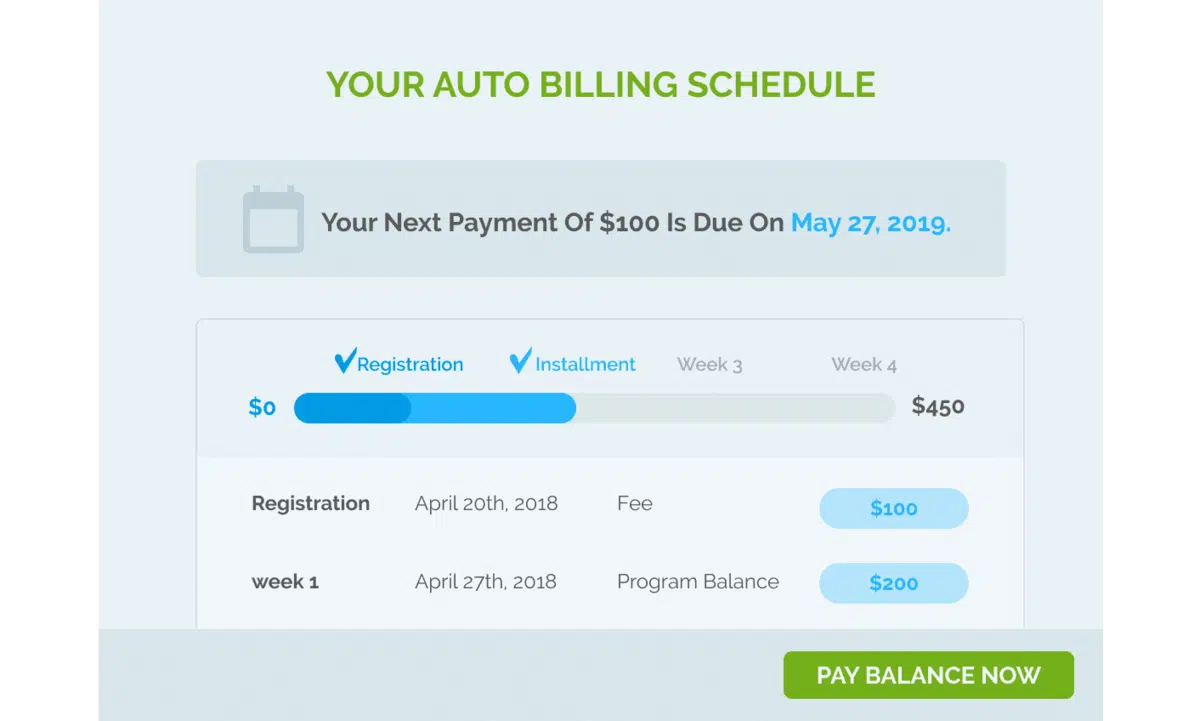Expand the Registration payment row details
The width and height of the screenshot is (1200, 721).
point(310,503)
